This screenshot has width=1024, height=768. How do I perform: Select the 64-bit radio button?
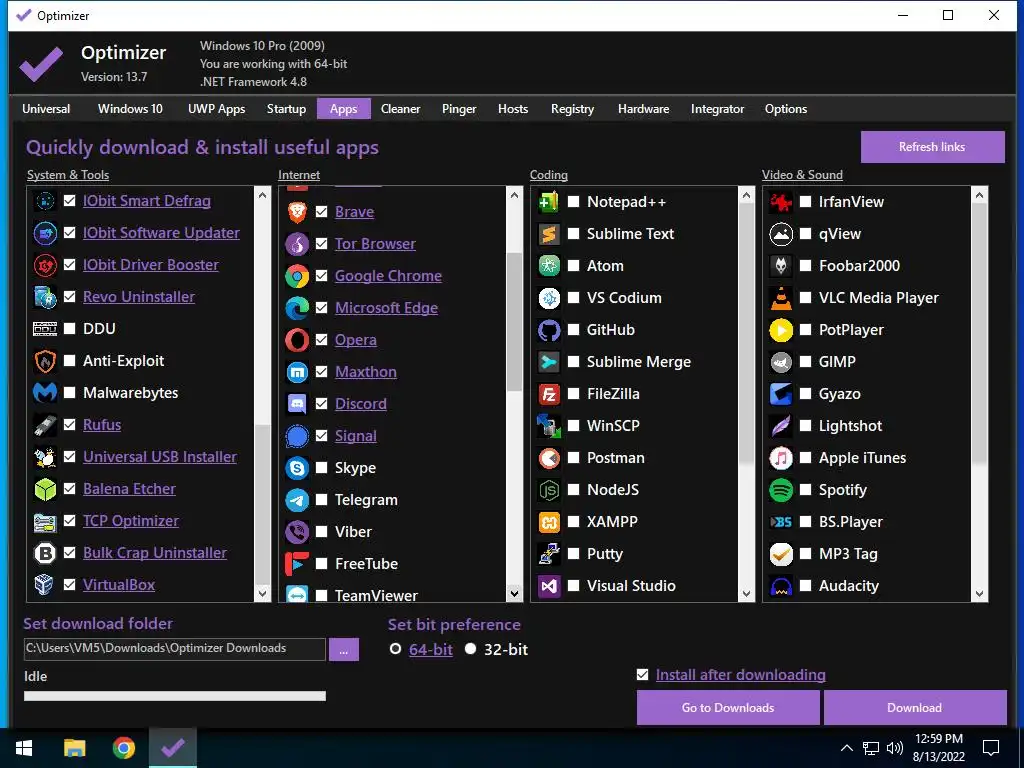point(395,649)
